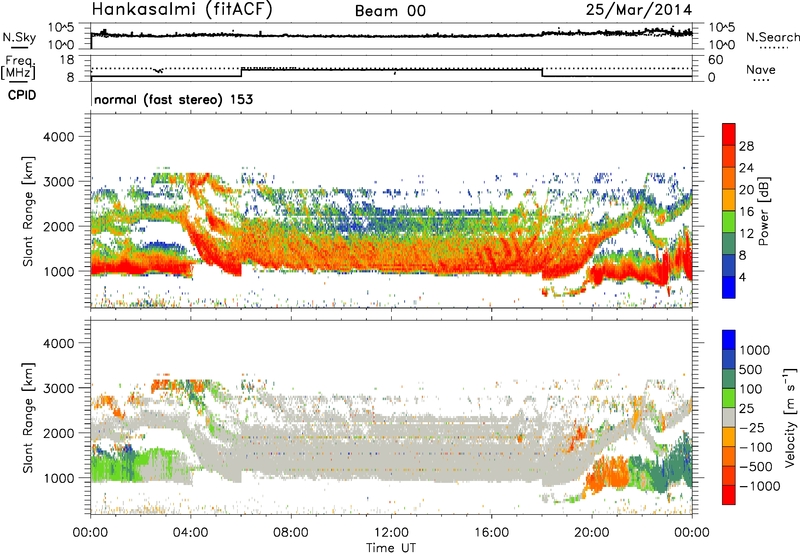Click the 'Power [dB]' colorbar label
Viewport: 800px width, 554px height.
tap(763, 211)
